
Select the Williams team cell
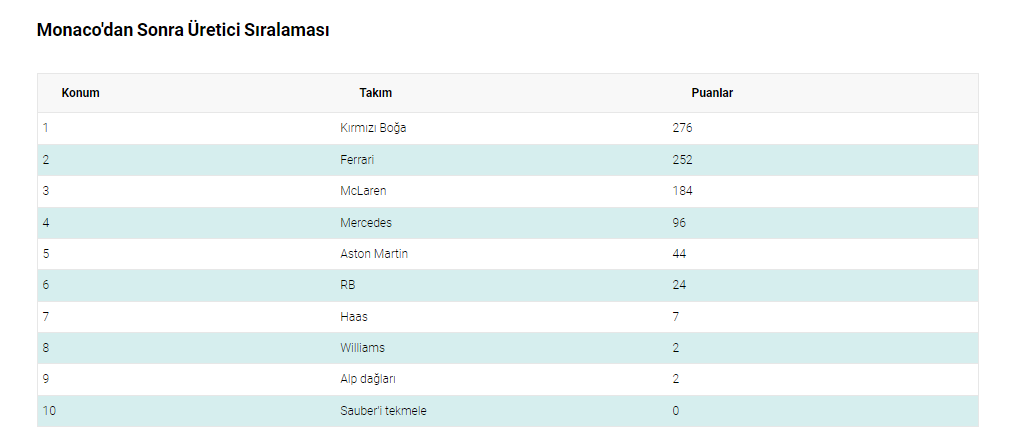point(362,348)
